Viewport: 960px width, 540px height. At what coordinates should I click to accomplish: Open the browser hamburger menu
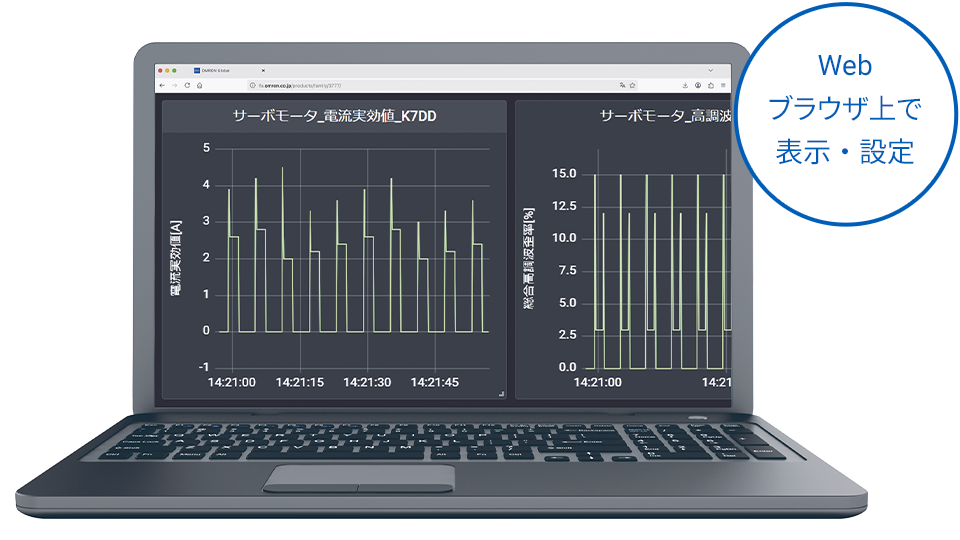723,86
